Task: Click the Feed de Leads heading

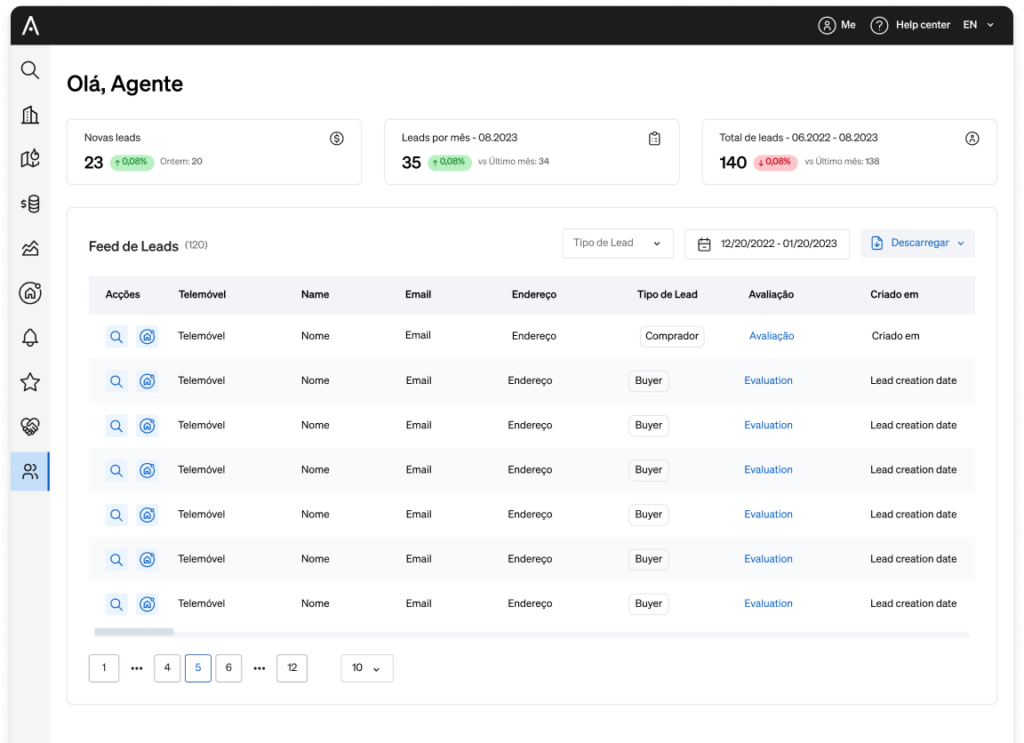Action: [x=133, y=246]
